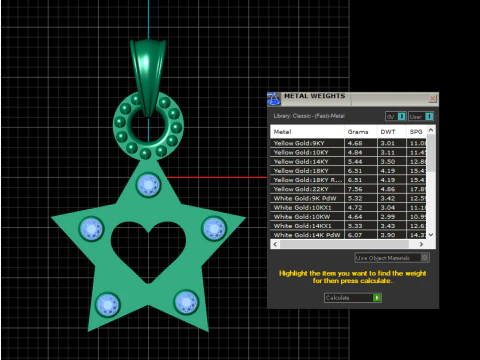
Task: Sort by the Grams column header
Action: pos(361,132)
